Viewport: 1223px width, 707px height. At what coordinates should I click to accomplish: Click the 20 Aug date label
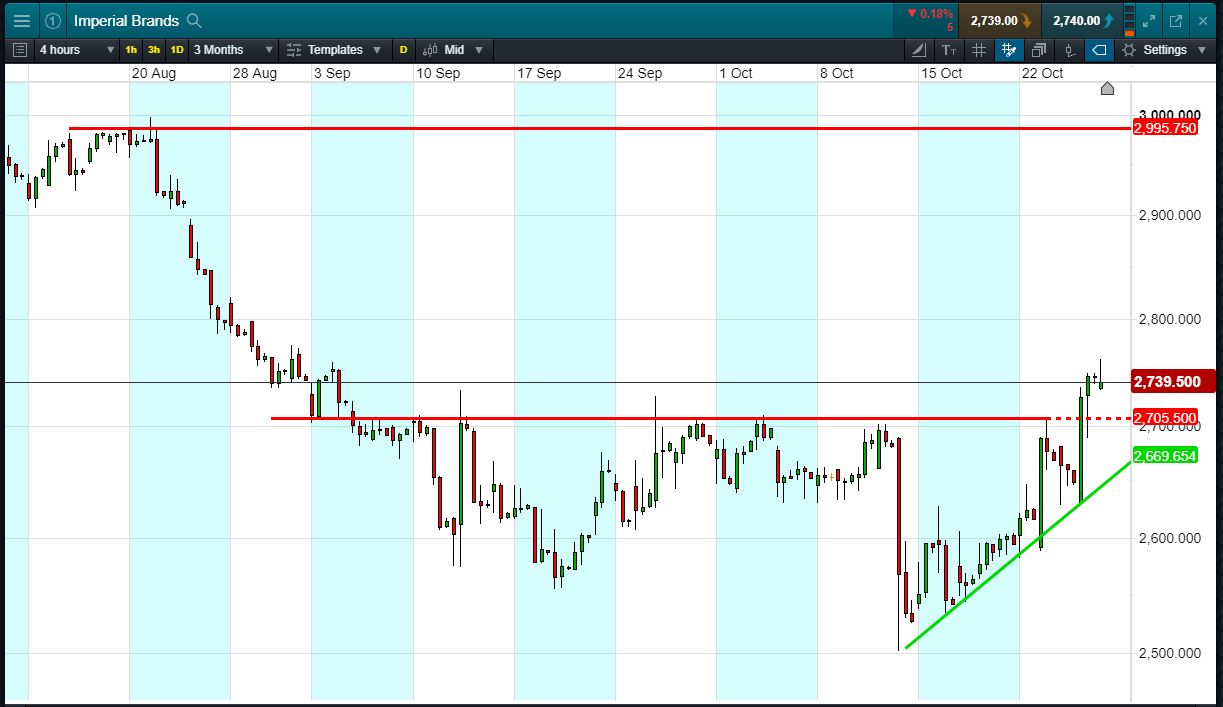pyautogui.click(x=153, y=73)
